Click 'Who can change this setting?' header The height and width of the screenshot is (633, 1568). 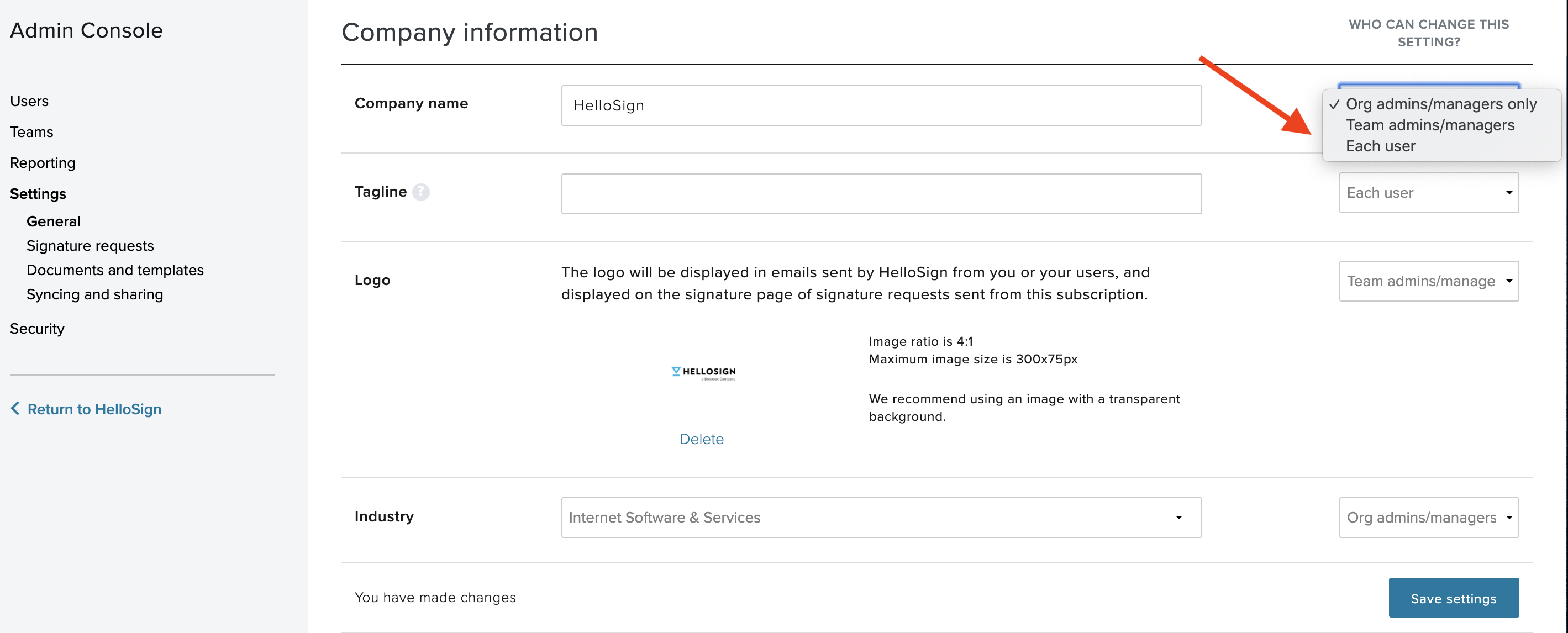1429,33
